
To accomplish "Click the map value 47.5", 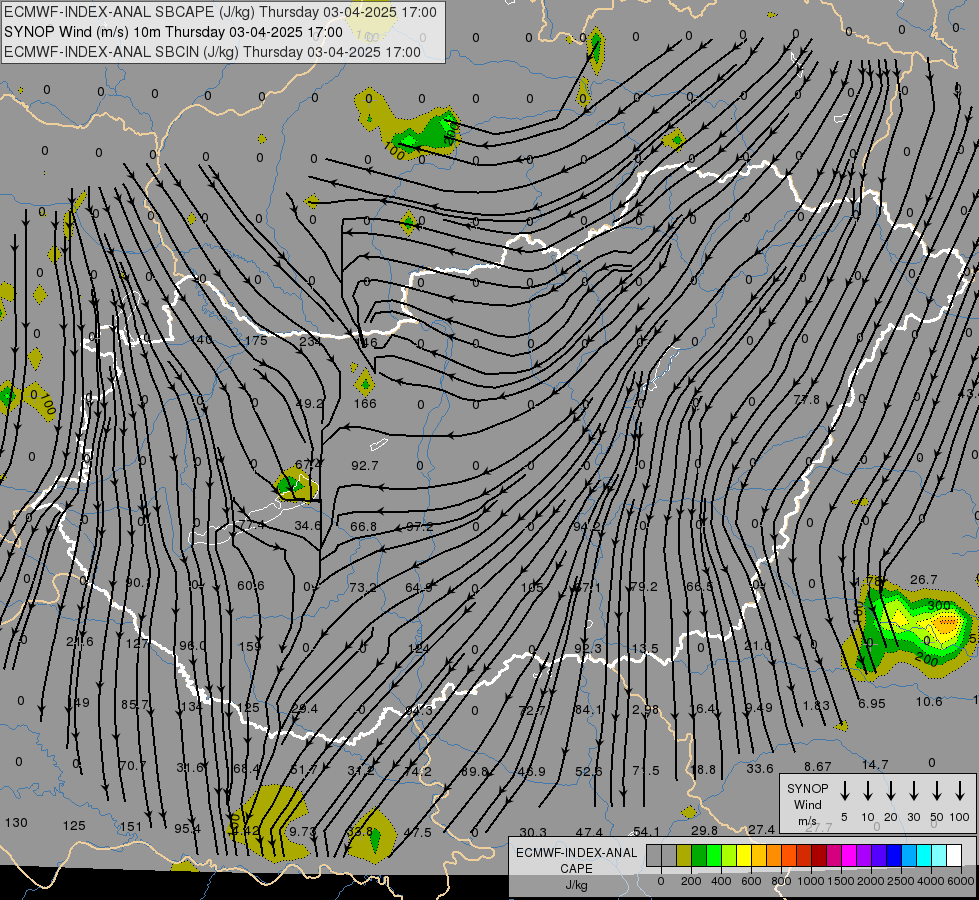I will (x=418, y=833).
